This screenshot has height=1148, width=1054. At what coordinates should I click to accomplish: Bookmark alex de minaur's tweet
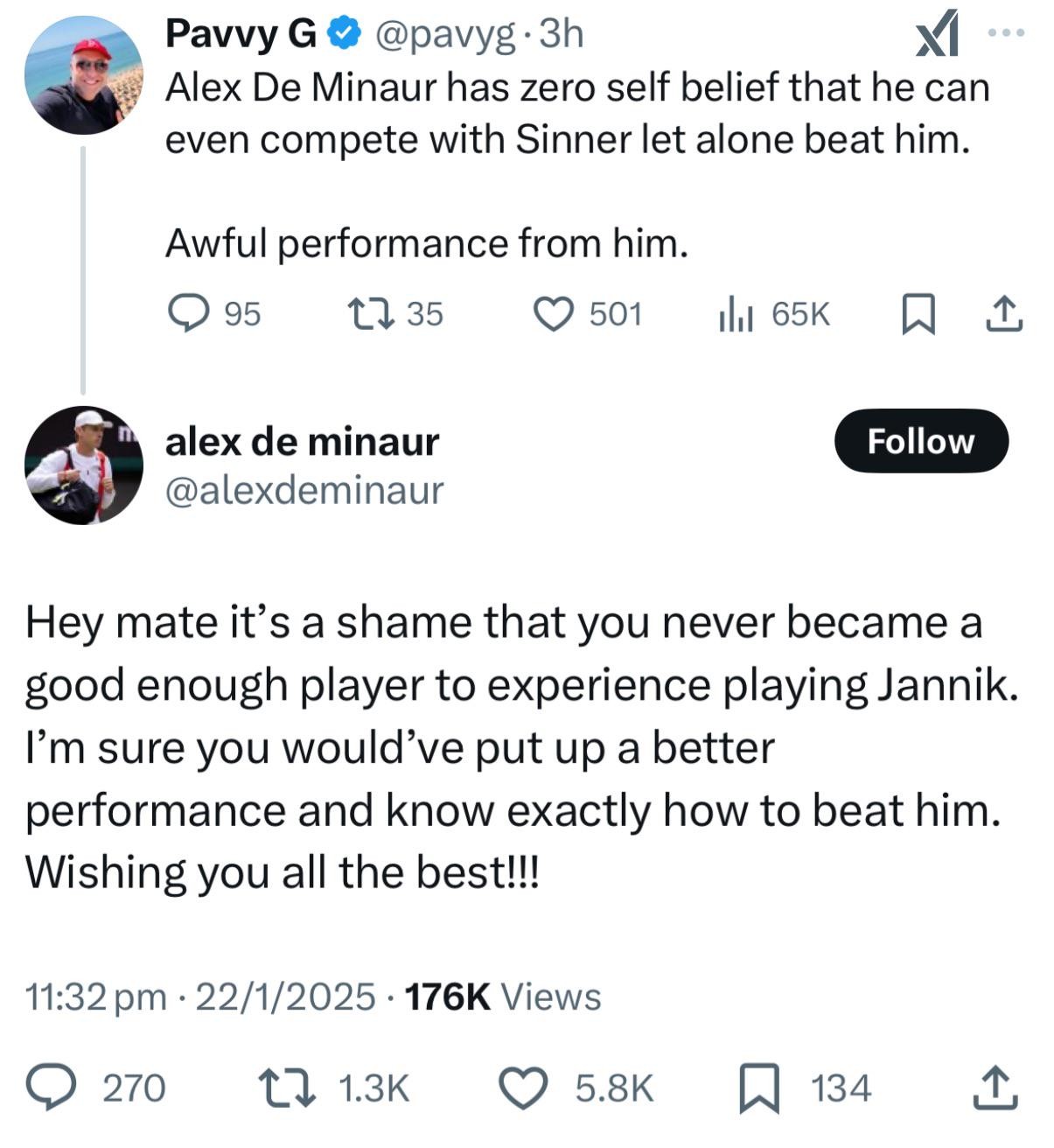(759, 1088)
